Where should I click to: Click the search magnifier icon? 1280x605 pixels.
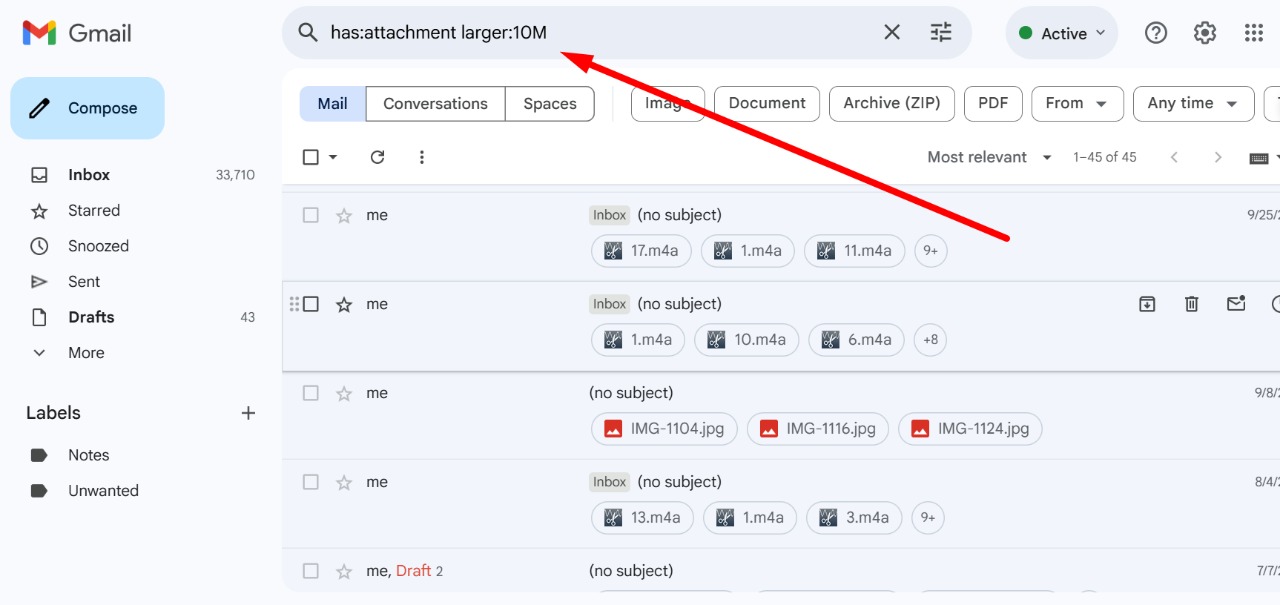(308, 32)
